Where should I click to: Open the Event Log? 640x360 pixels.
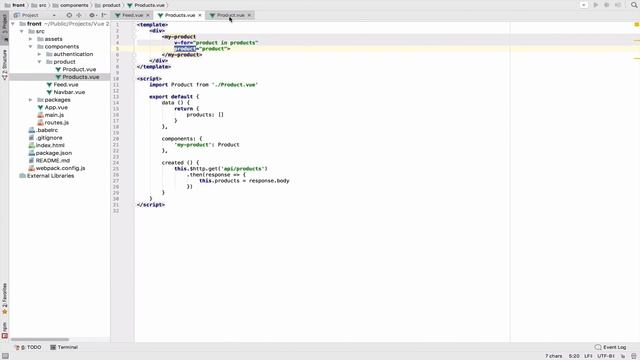[610, 347]
